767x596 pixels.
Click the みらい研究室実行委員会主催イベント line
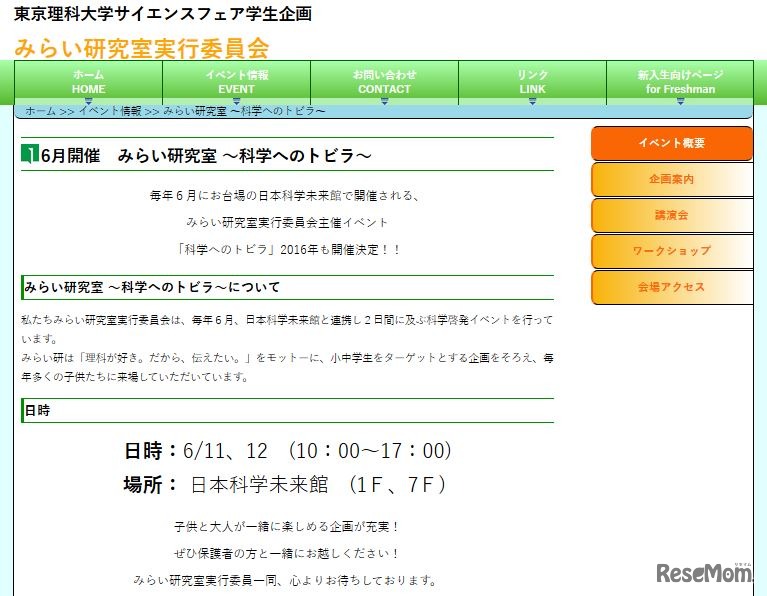pos(287,223)
